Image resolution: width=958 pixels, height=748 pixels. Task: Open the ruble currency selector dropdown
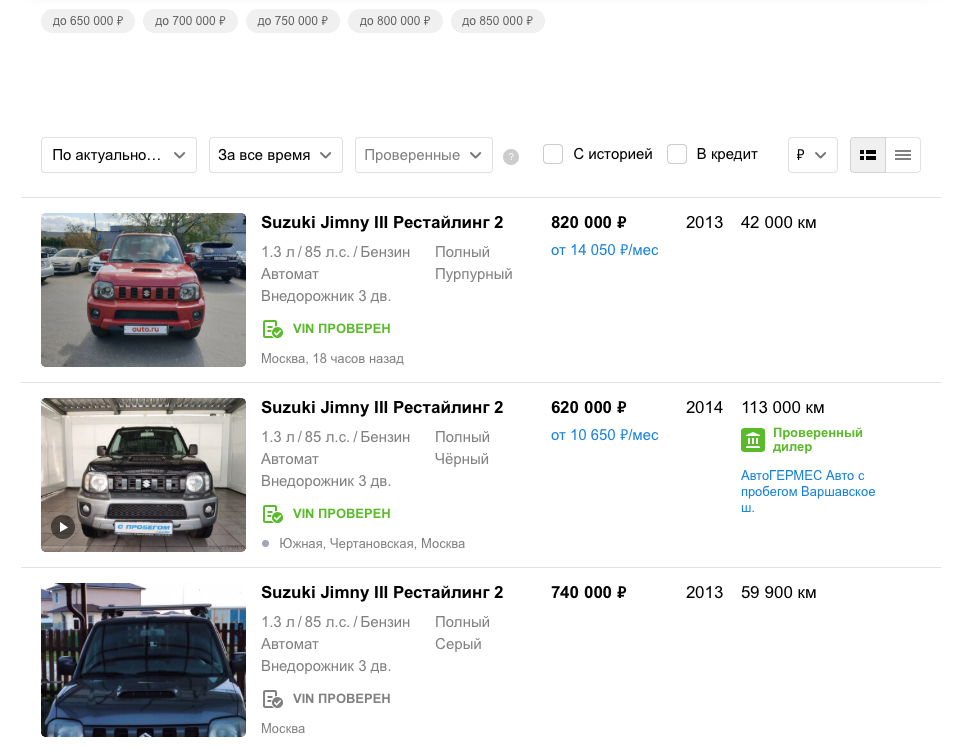pos(812,155)
